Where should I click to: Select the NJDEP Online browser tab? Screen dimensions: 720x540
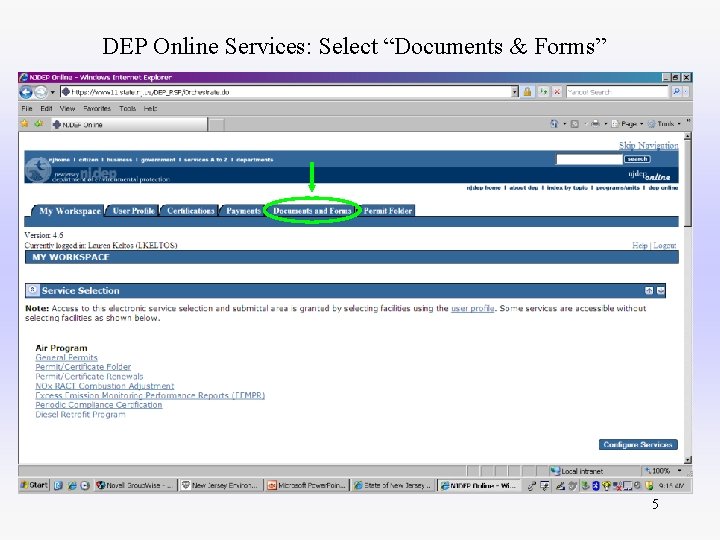(129, 124)
